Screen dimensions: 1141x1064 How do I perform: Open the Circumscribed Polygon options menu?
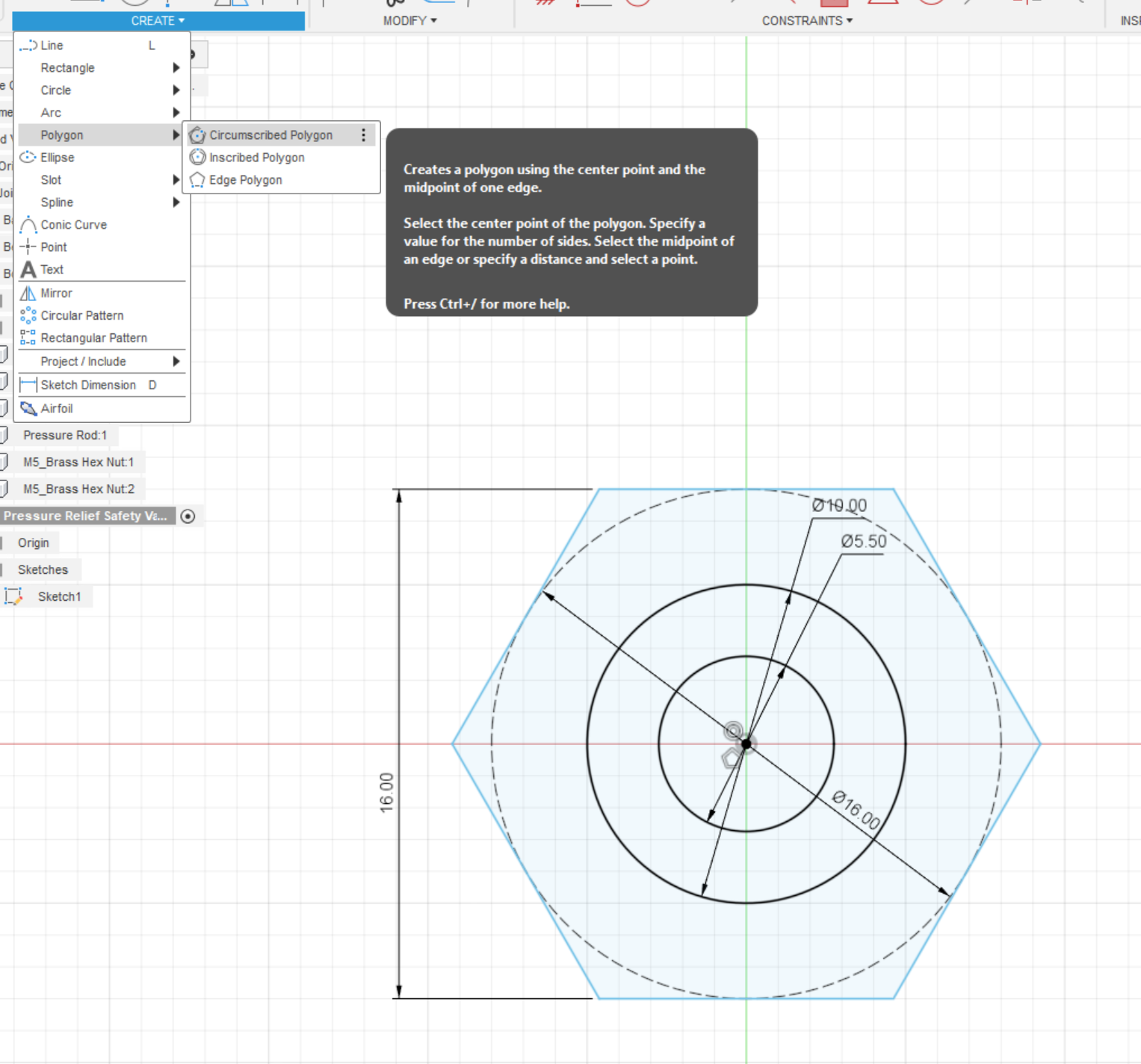pyautogui.click(x=364, y=135)
